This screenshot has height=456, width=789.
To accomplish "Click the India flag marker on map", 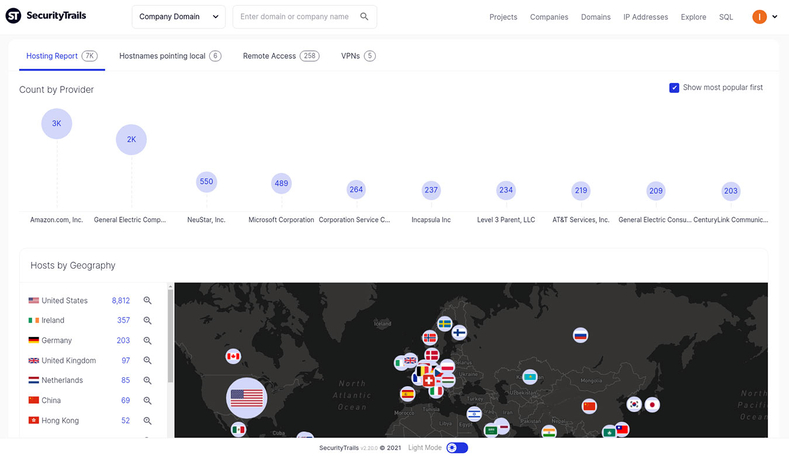I will (x=549, y=431).
